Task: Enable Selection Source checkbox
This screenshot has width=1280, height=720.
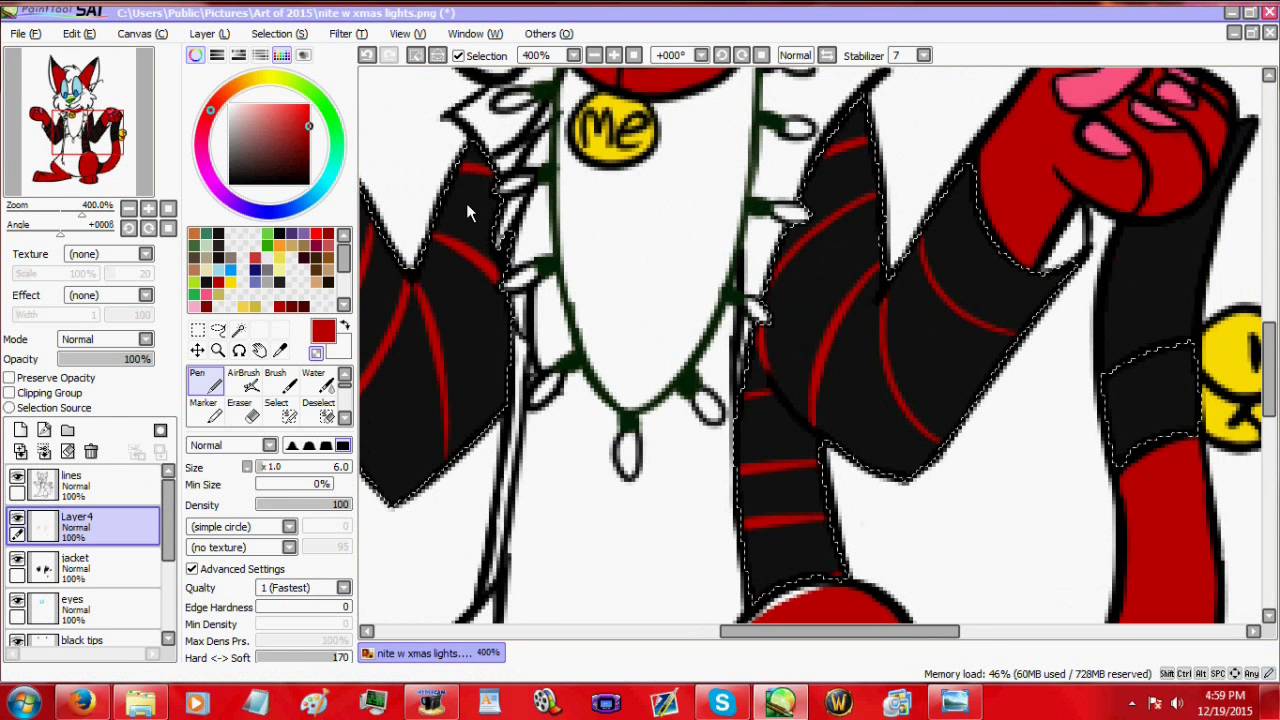Action: point(9,408)
